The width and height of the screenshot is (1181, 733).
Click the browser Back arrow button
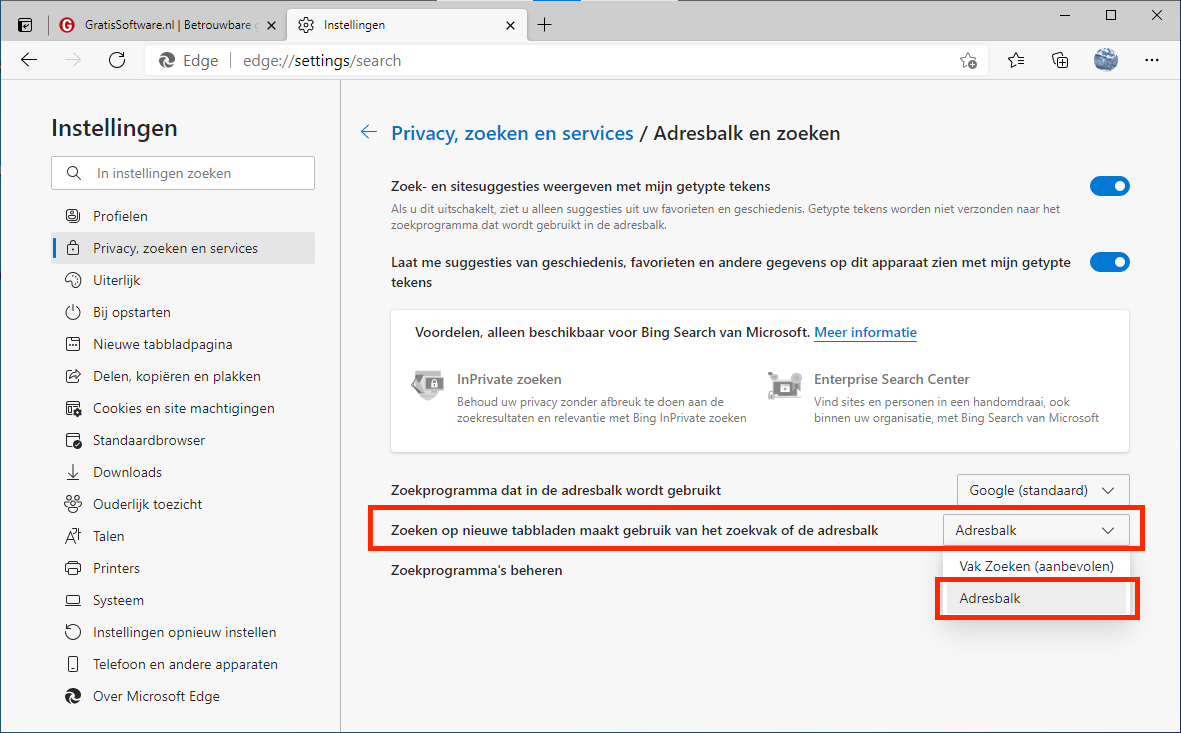(x=29, y=60)
